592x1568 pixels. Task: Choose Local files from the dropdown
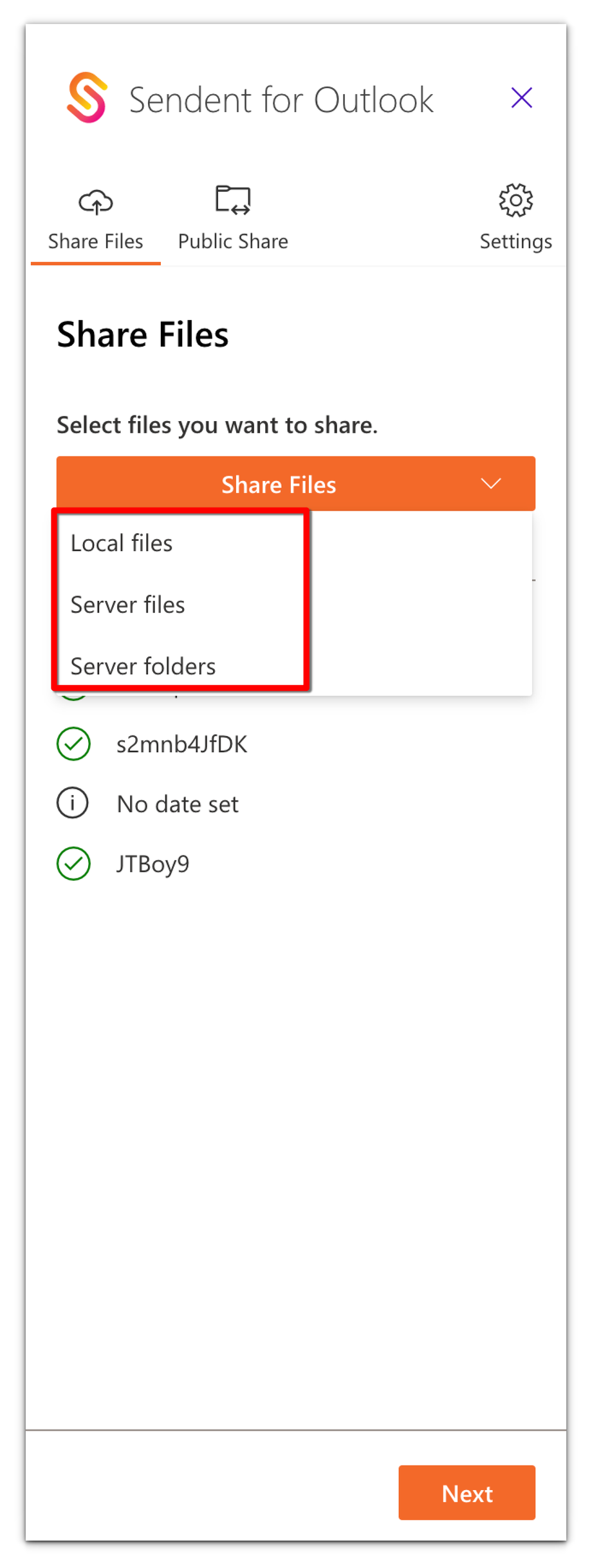[122, 543]
